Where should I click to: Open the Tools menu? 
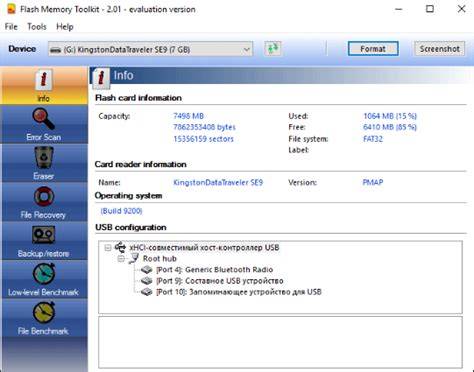[x=37, y=27]
